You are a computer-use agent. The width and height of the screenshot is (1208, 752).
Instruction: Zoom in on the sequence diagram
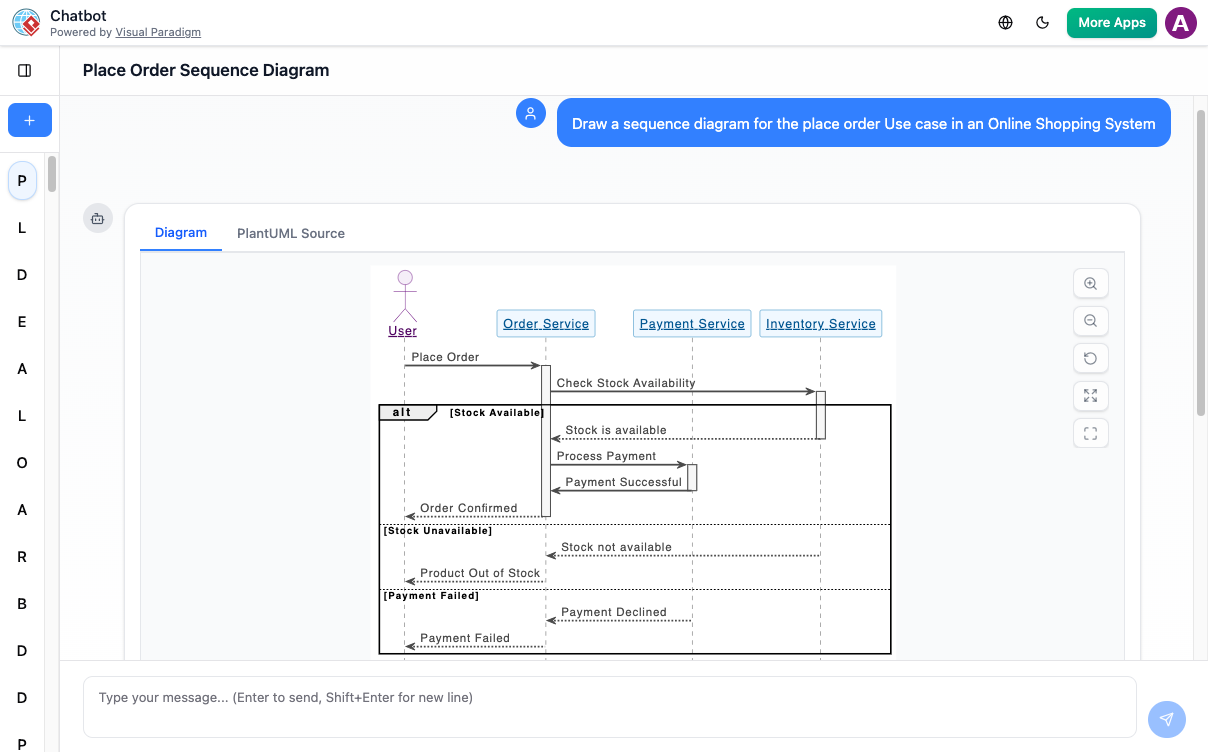[1090, 283]
